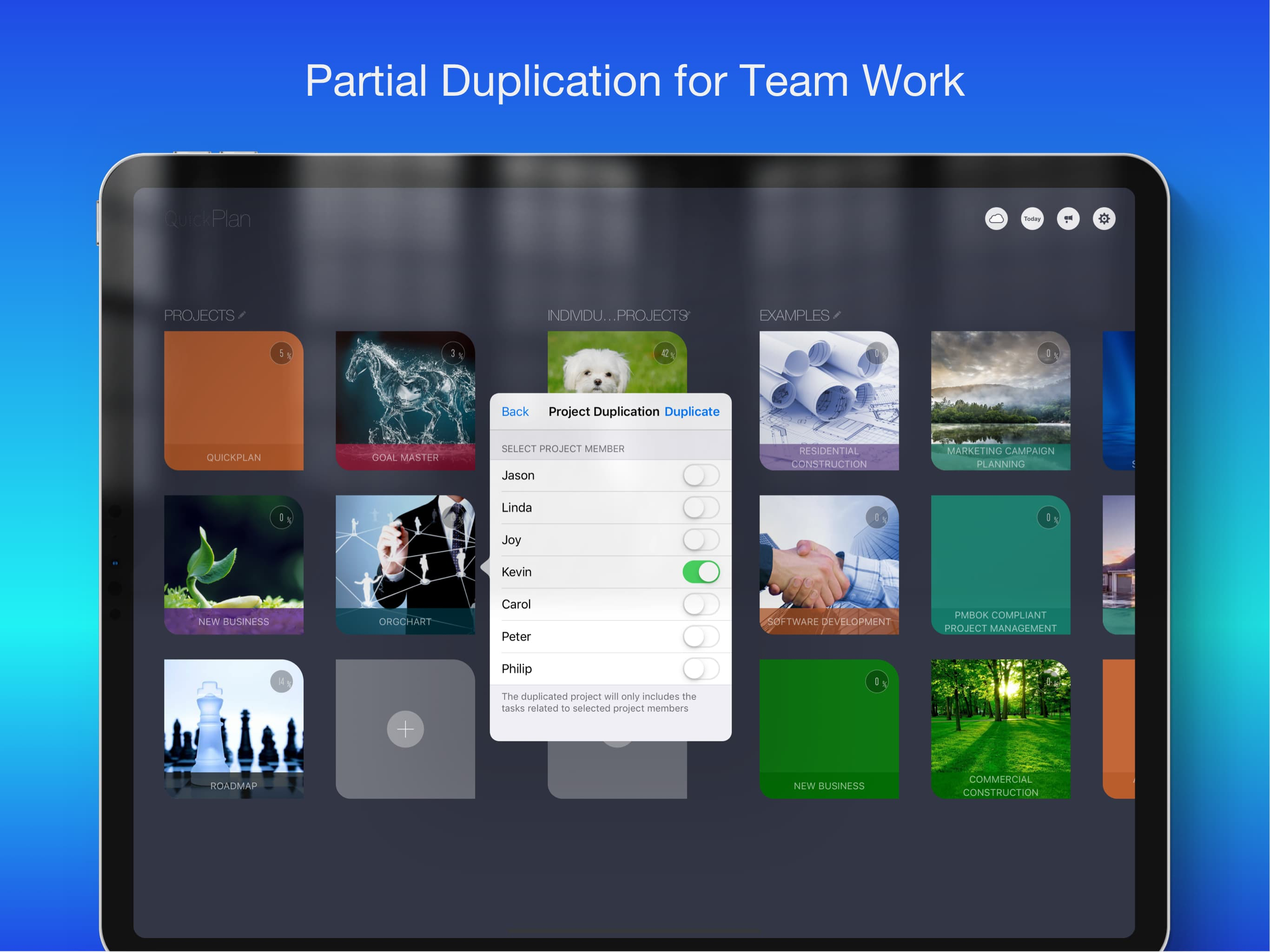
Task: Open Residential Construction example project
Action: click(828, 400)
